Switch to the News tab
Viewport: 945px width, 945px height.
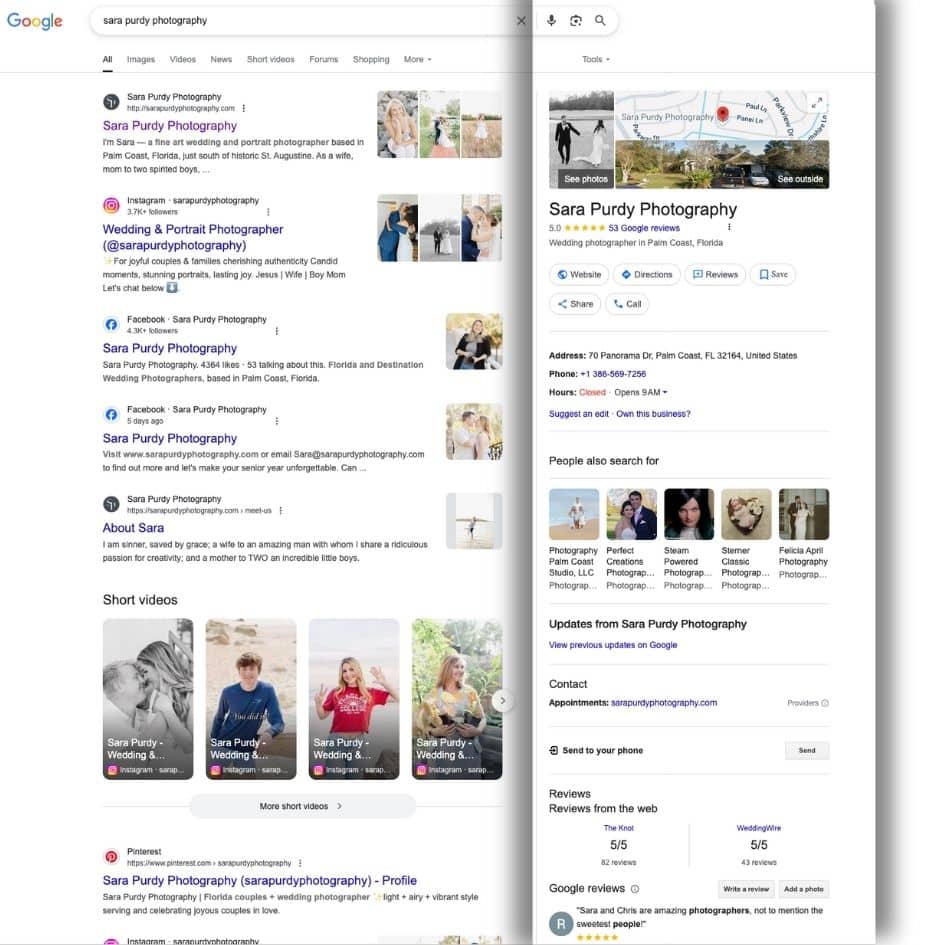point(221,59)
